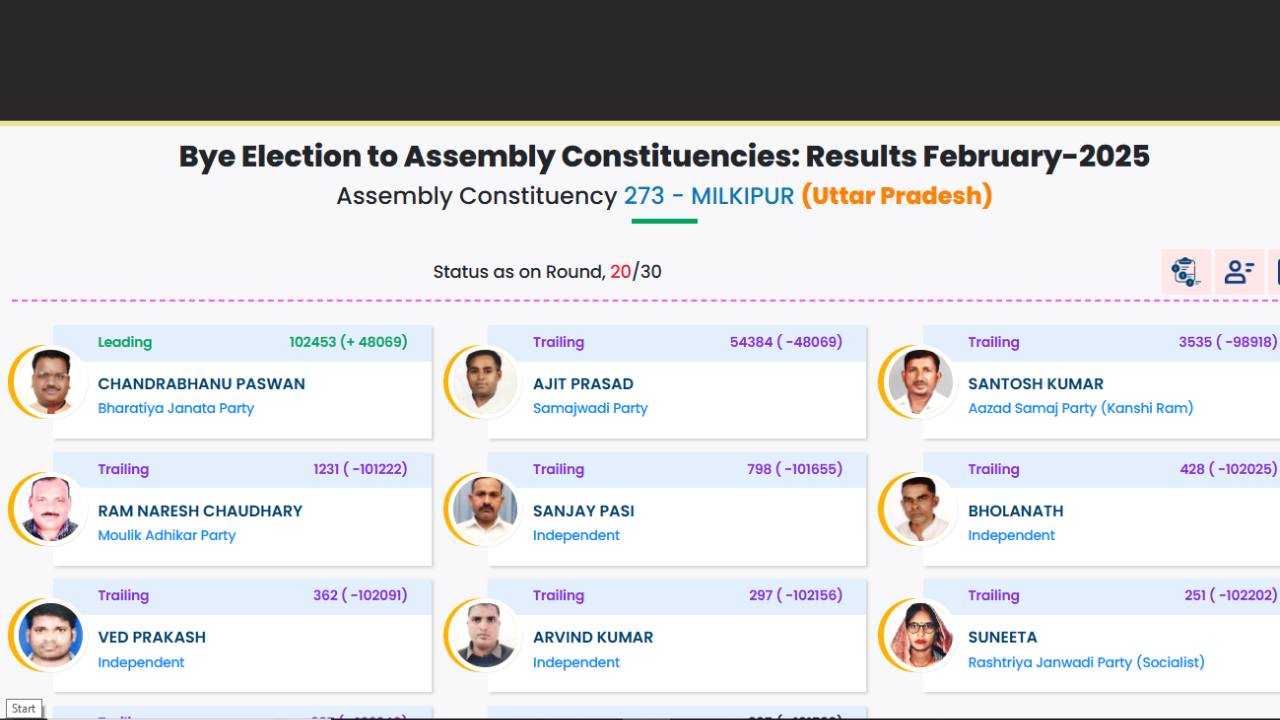
Task: Click the Bharatiya Janata Party label
Action: [x=176, y=408]
